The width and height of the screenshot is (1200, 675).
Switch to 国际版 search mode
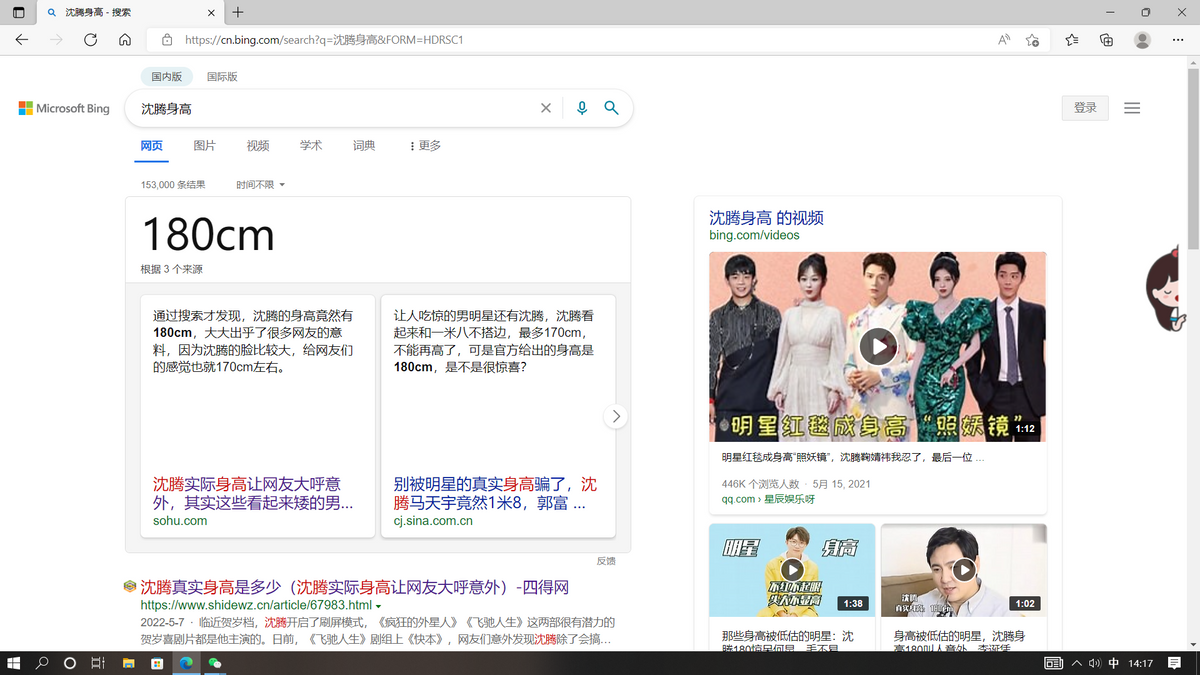(222, 76)
